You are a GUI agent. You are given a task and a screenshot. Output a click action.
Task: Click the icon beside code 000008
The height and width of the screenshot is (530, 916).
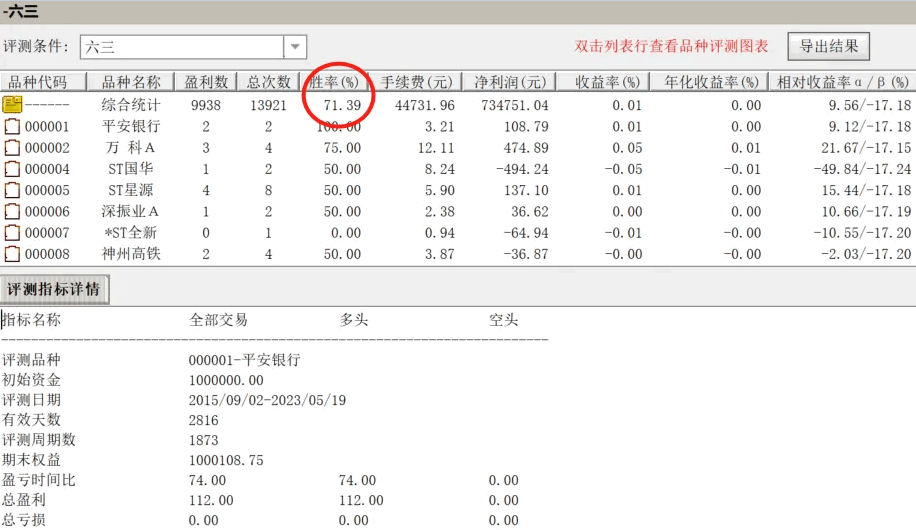coord(12,254)
